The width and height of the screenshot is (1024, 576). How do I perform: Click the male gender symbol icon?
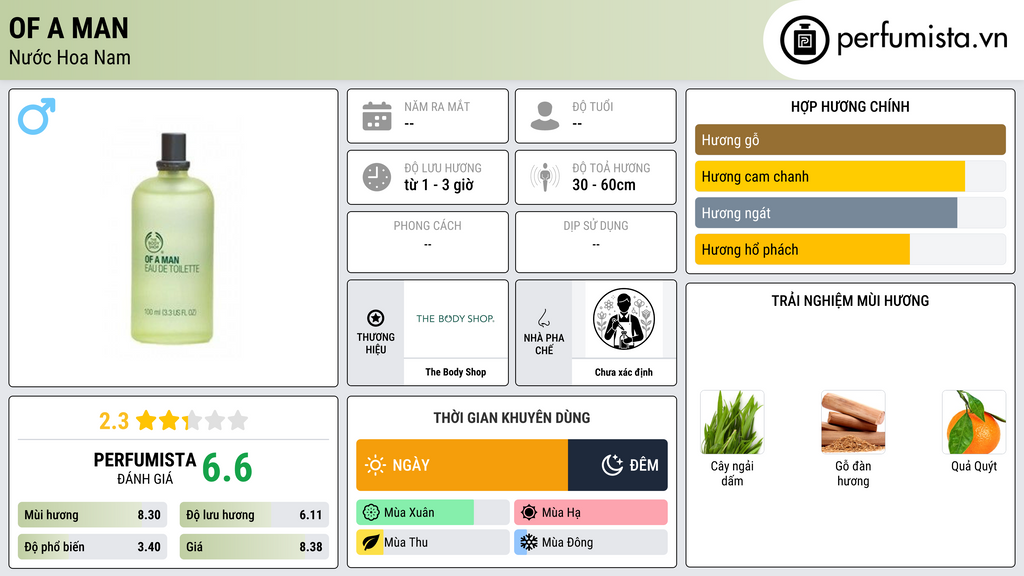pos(37,116)
